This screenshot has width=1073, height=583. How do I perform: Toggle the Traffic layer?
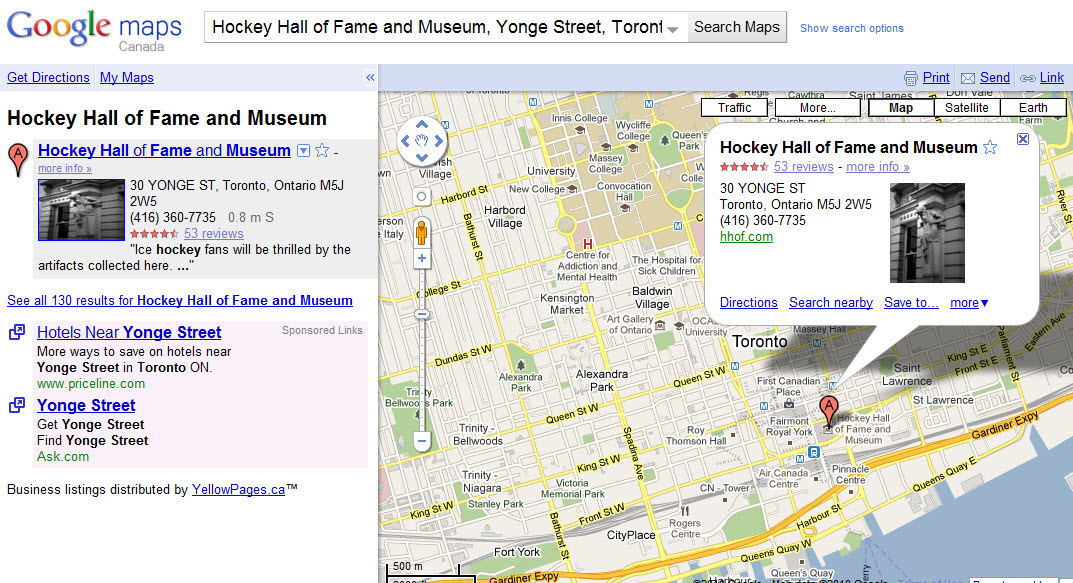[735, 107]
